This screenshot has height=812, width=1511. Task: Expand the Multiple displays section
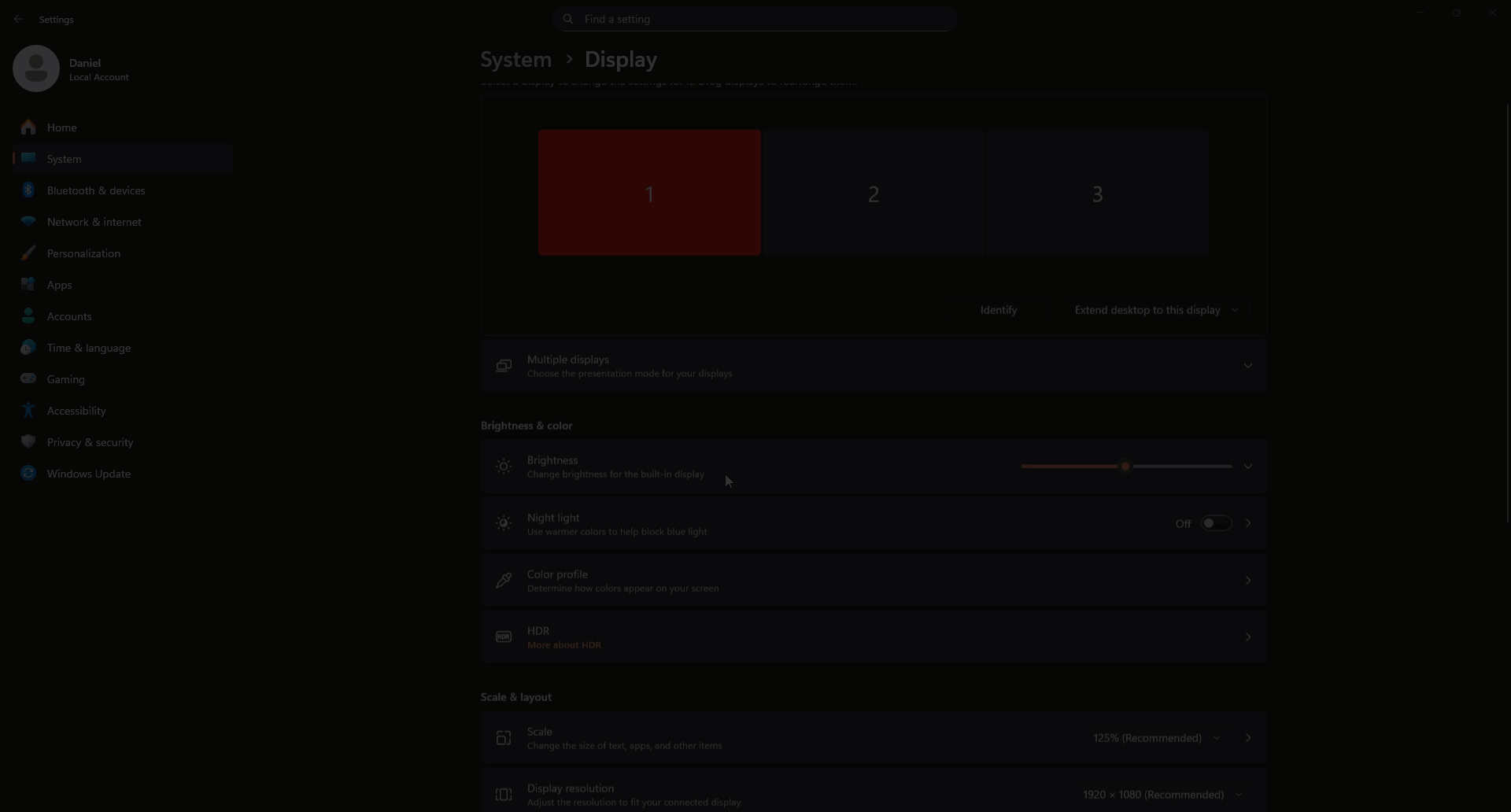(1248, 365)
